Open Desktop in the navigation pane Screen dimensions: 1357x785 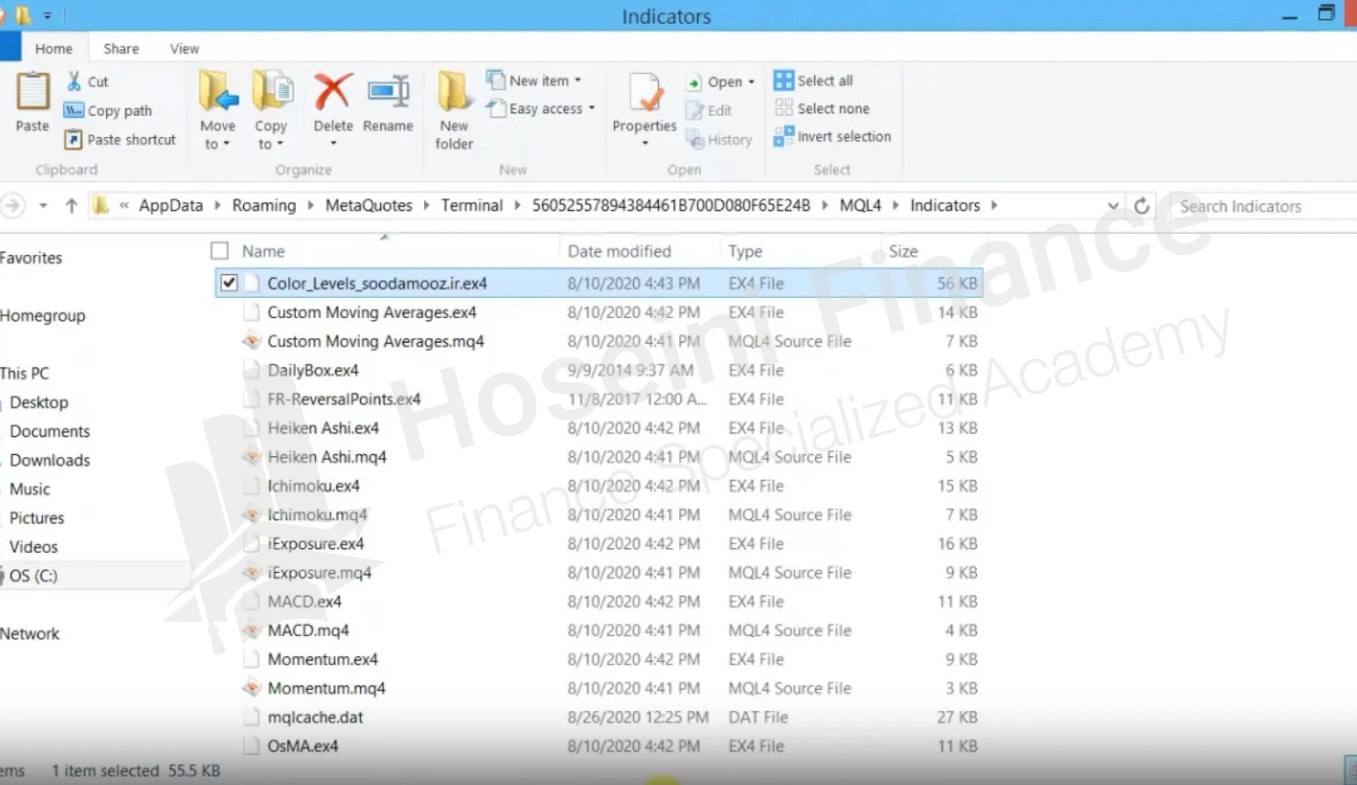(x=39, y=402)
